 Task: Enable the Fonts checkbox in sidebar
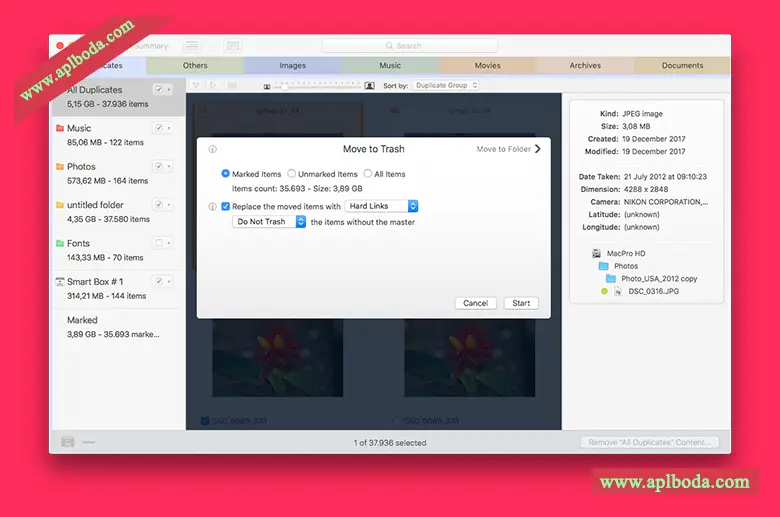click(x=158, y=243)
